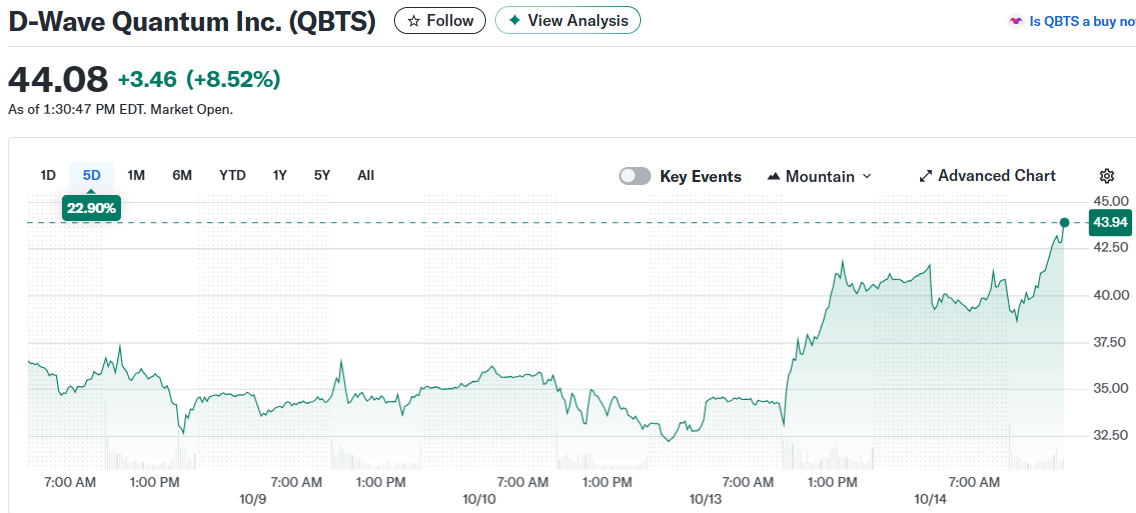Click the sparkle icon in View Analysis

point(514,21)
